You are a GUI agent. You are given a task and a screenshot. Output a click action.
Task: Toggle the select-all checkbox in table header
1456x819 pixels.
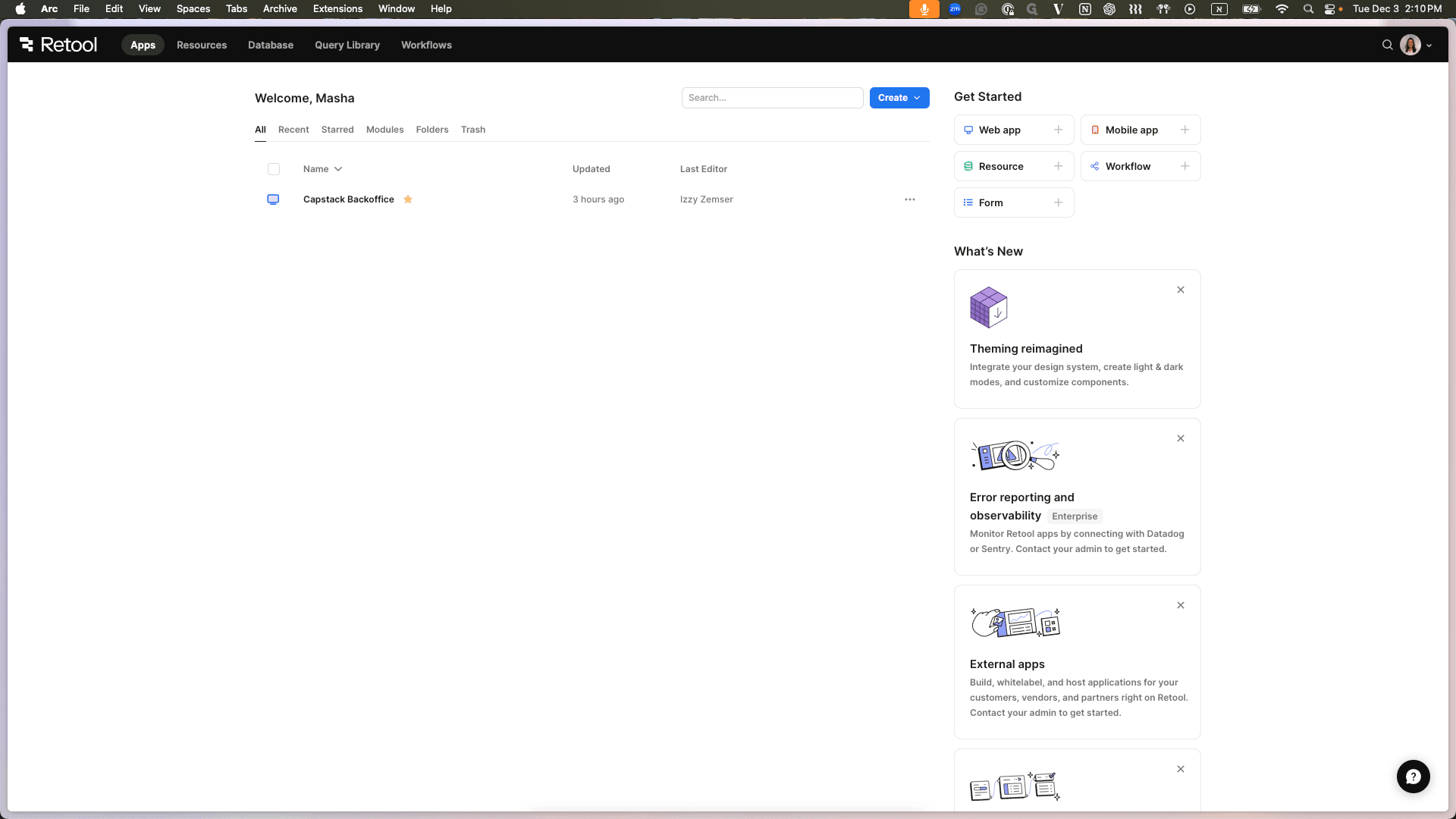coord(274,169)
